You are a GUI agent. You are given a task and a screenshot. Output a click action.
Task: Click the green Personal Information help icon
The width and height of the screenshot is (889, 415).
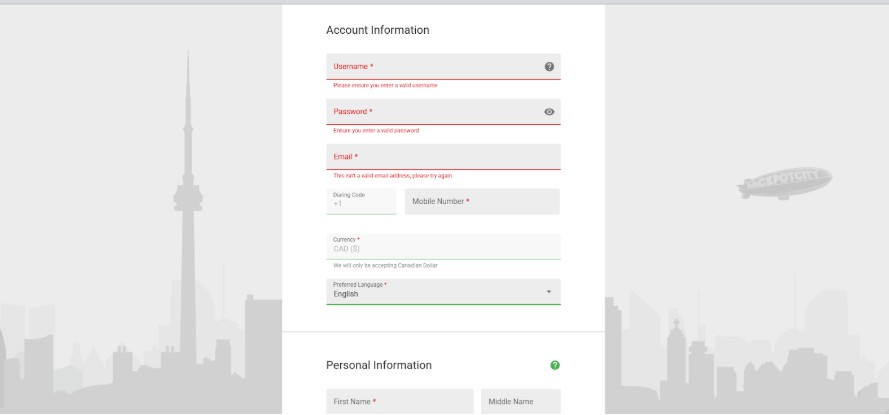[555, 366]
